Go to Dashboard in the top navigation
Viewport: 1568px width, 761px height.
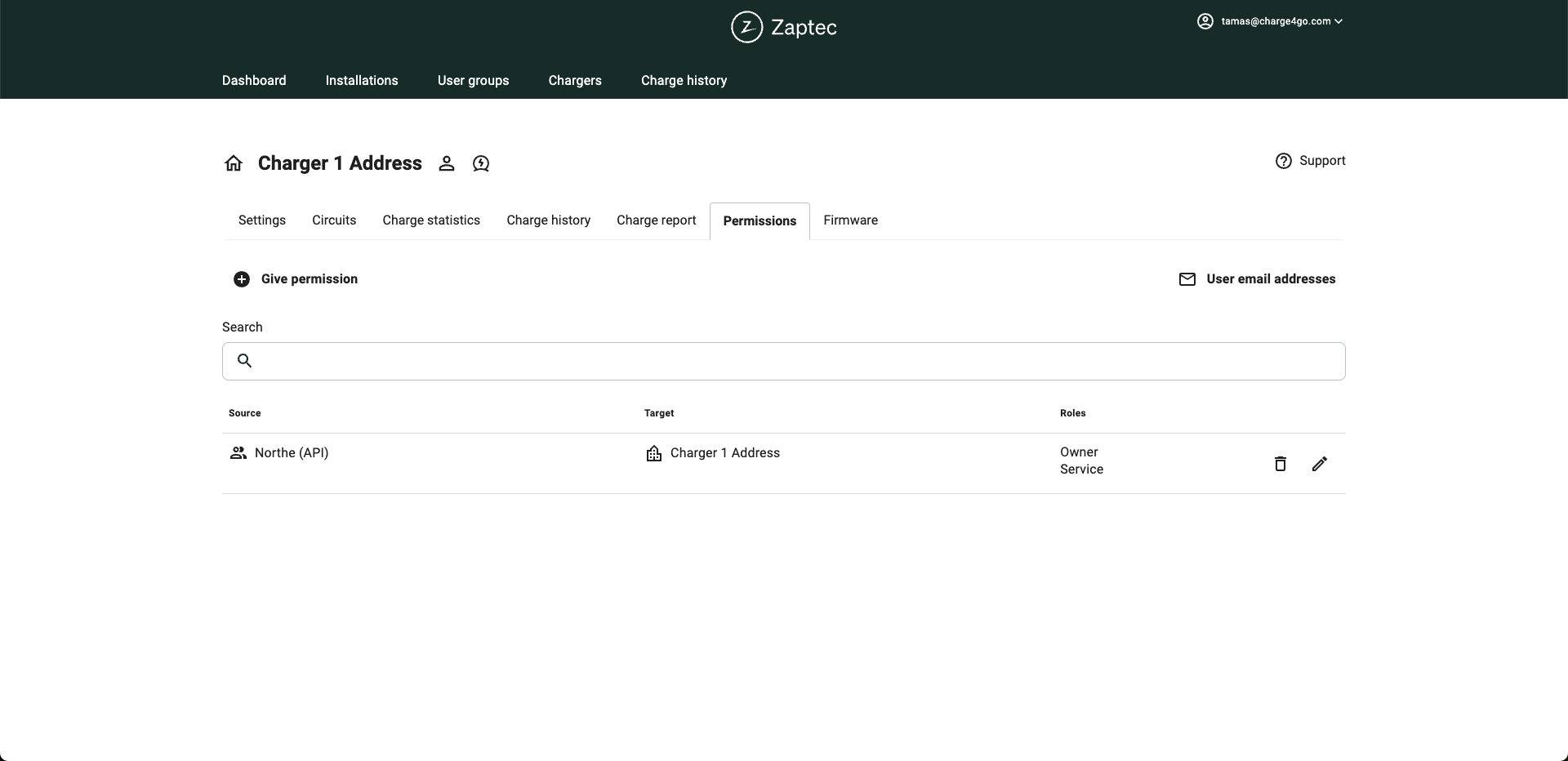point(254,80)
